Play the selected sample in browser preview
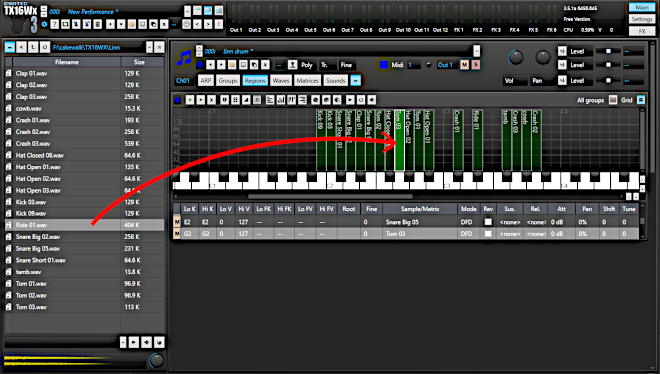 point(134,342)
